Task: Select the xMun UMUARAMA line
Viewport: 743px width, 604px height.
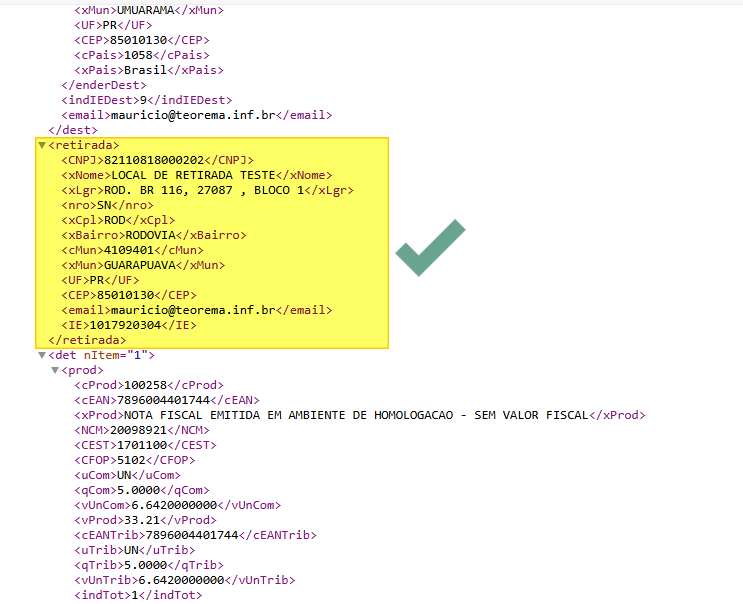Action: (x=149, y=10)
